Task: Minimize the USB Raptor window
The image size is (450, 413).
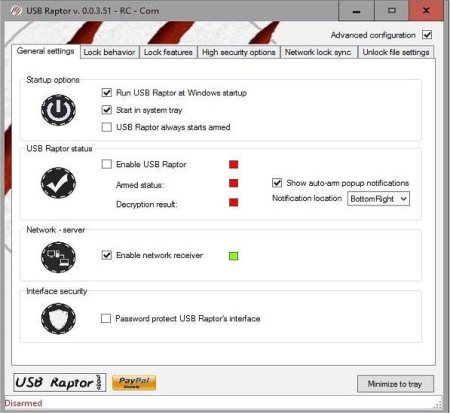Action: click(356, 11)
